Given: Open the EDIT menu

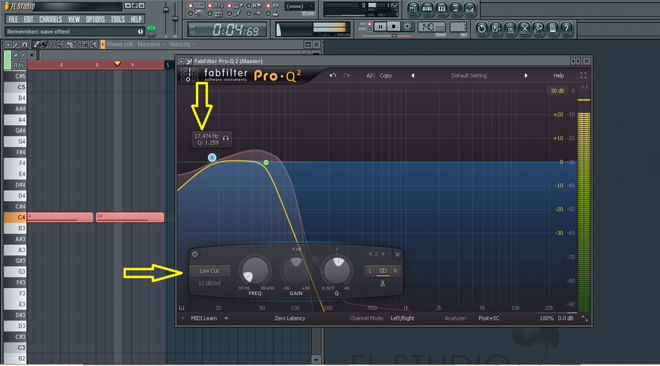Looking at the screenshot, I should [29, 19].
